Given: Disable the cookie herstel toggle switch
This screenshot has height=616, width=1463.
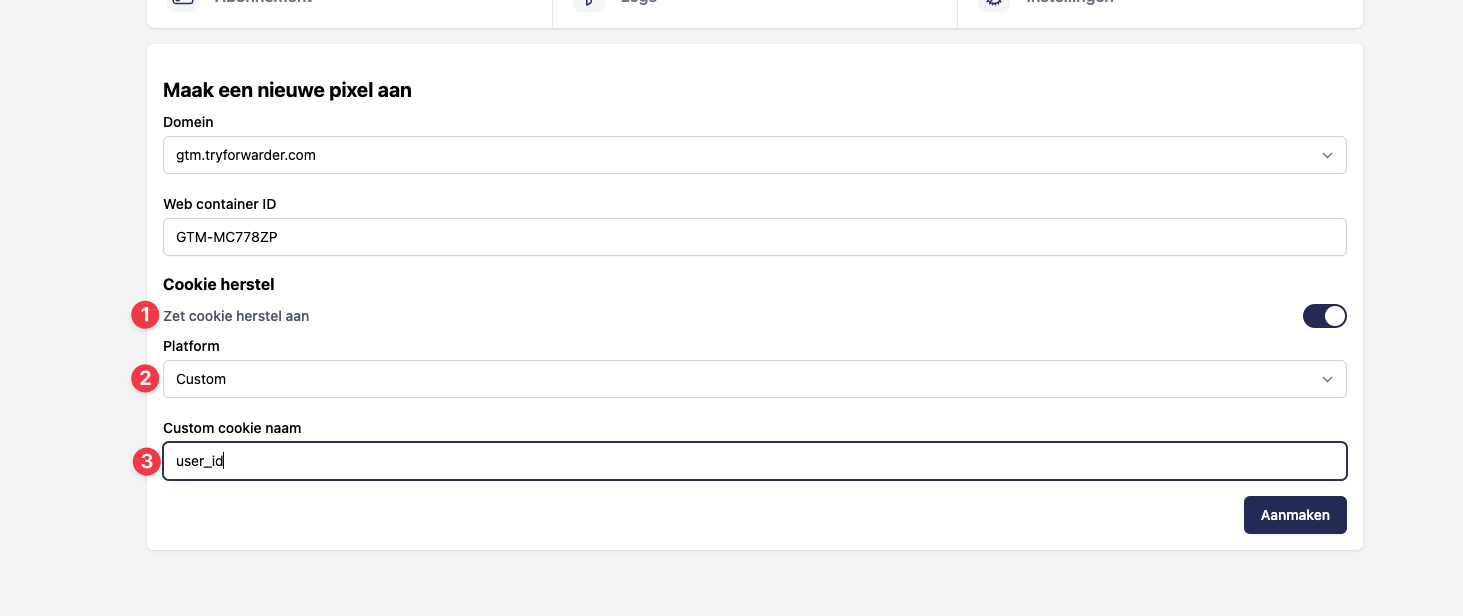Looking at the screenshot, I should coord(1324,316).
